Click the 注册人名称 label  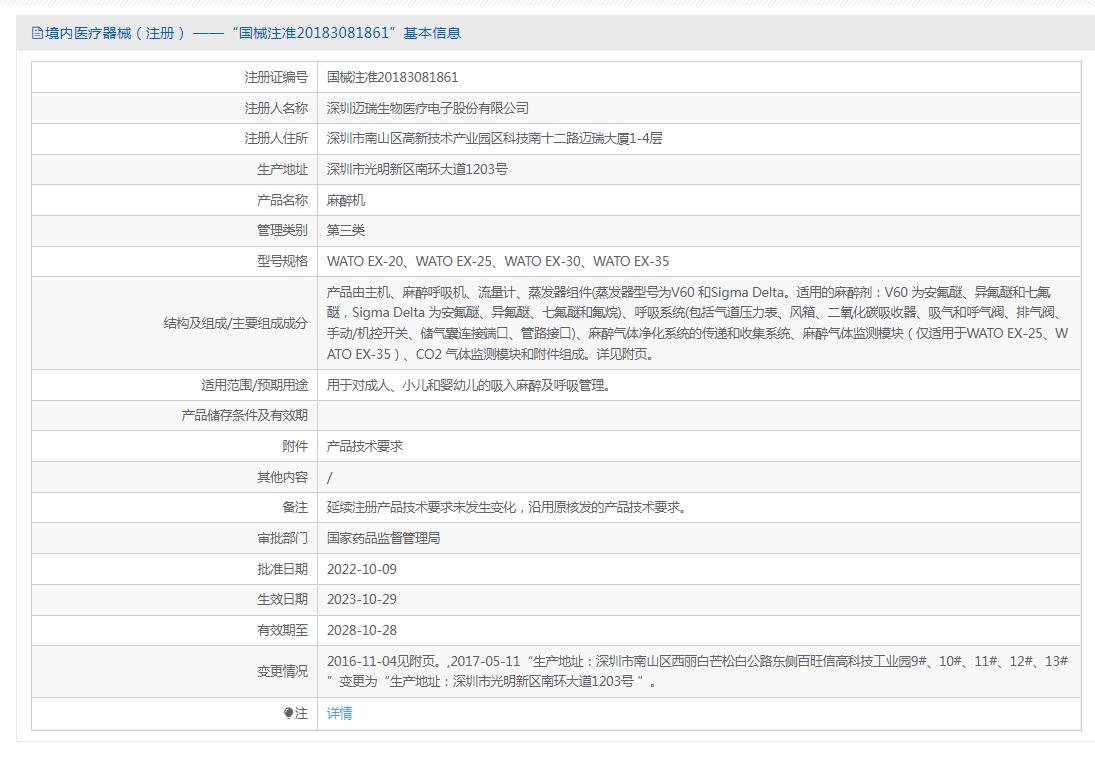click(276, 108)
